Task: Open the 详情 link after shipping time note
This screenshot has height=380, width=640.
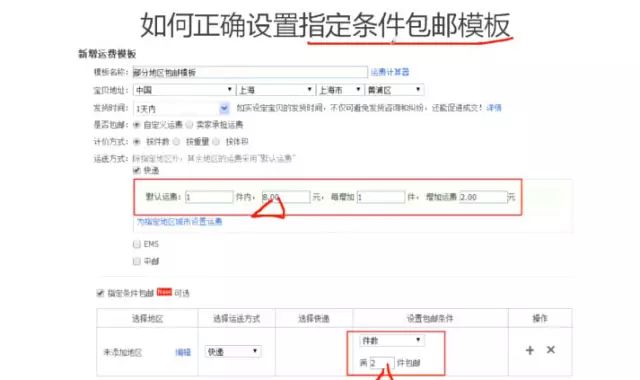Action: click(494, 108)
